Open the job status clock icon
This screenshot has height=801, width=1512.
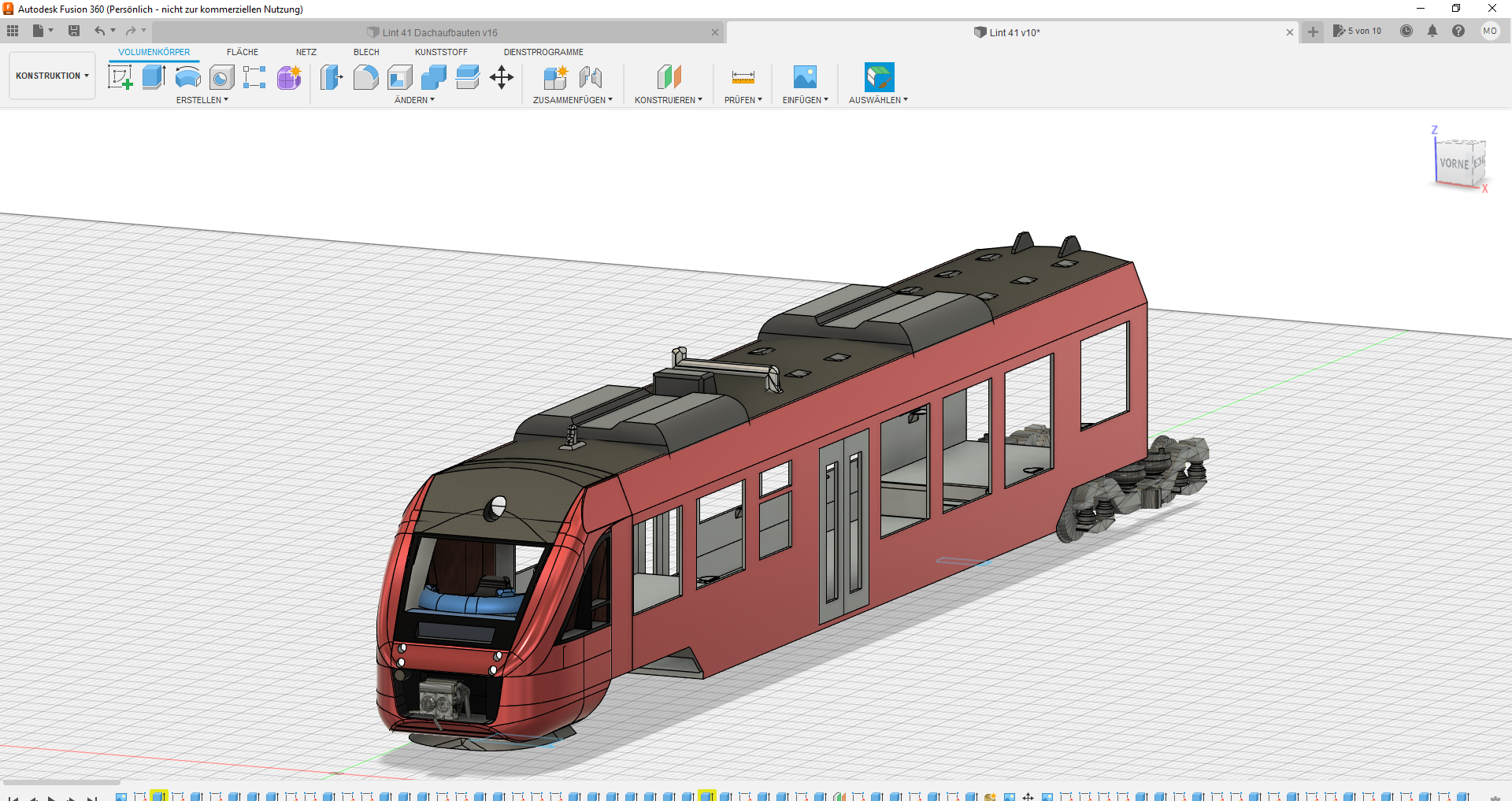pos(1406,31)
